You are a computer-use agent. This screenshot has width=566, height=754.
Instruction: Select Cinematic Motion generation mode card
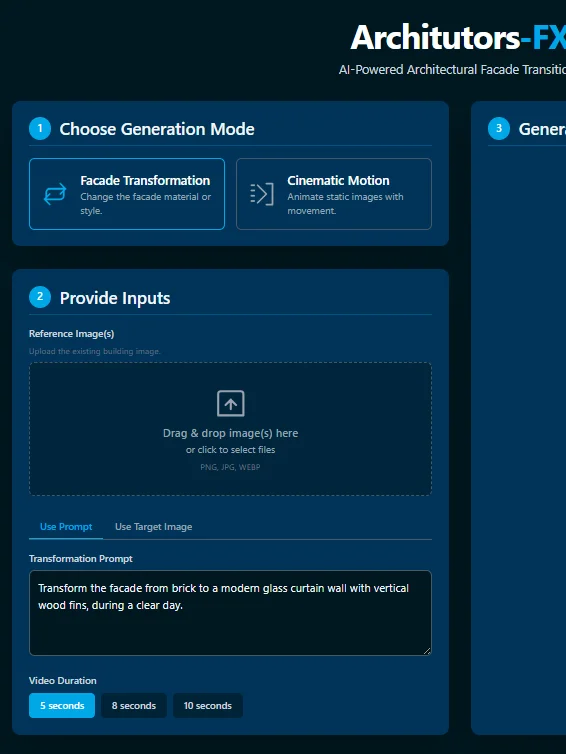(334, 194)
